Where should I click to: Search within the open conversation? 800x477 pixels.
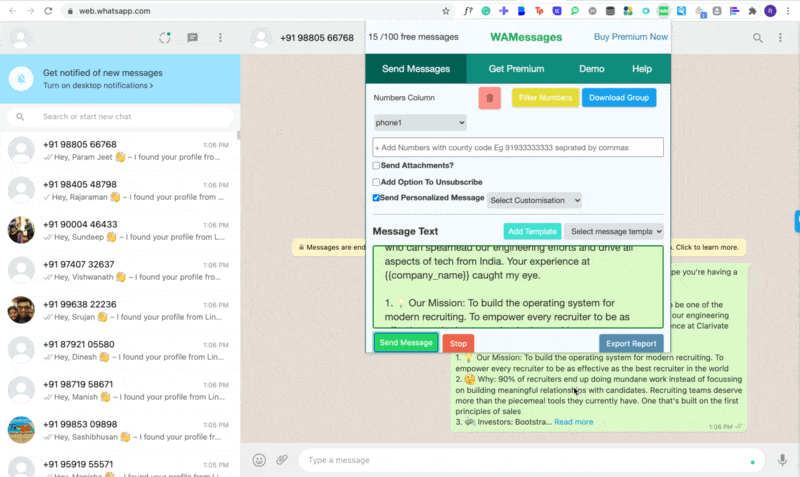click(x=758, y=38)
